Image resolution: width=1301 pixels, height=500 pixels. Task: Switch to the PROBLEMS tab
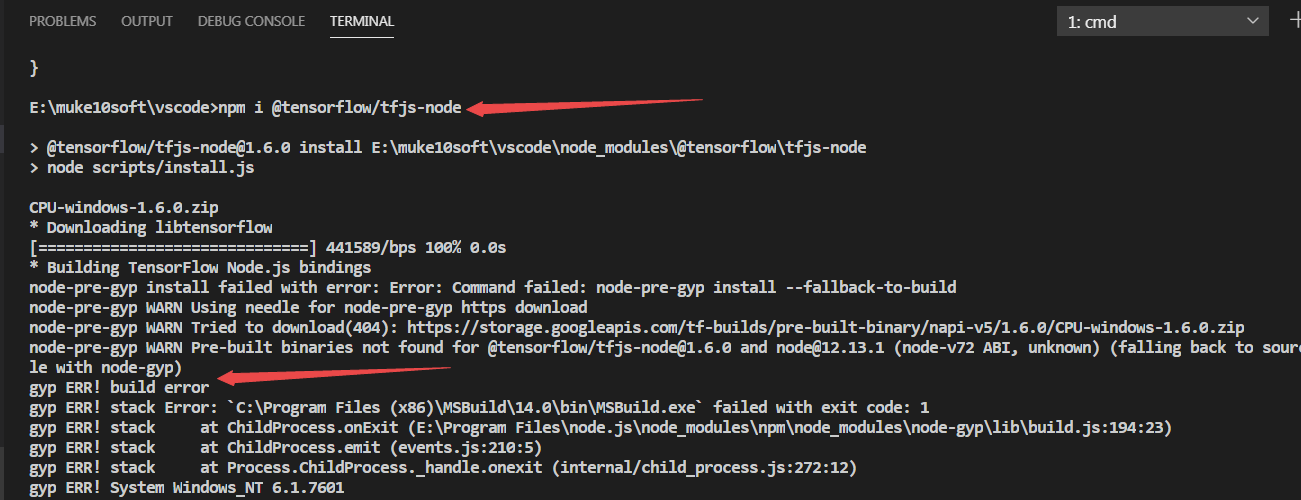[63, 21]
